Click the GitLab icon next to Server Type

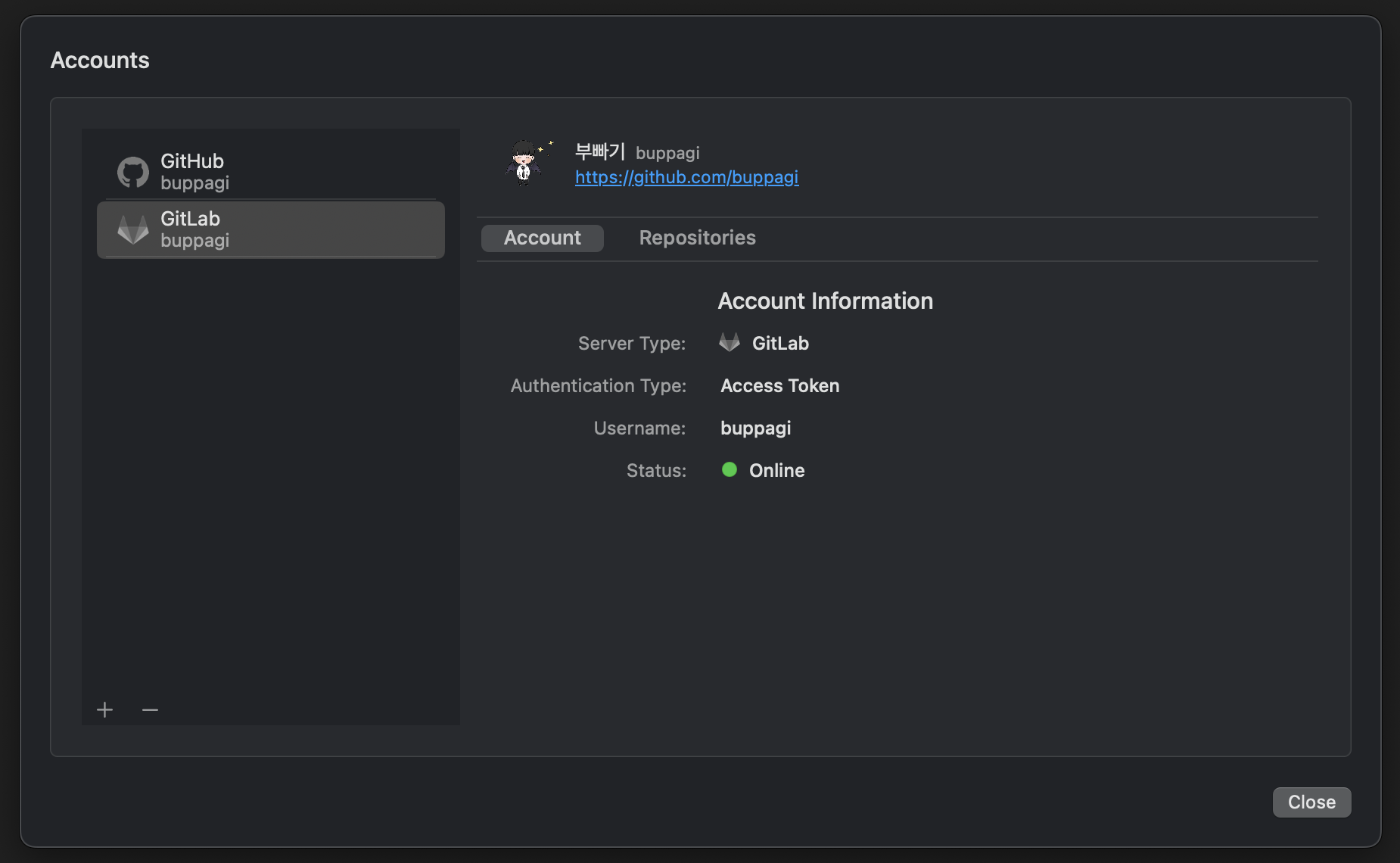coord(730,342)
